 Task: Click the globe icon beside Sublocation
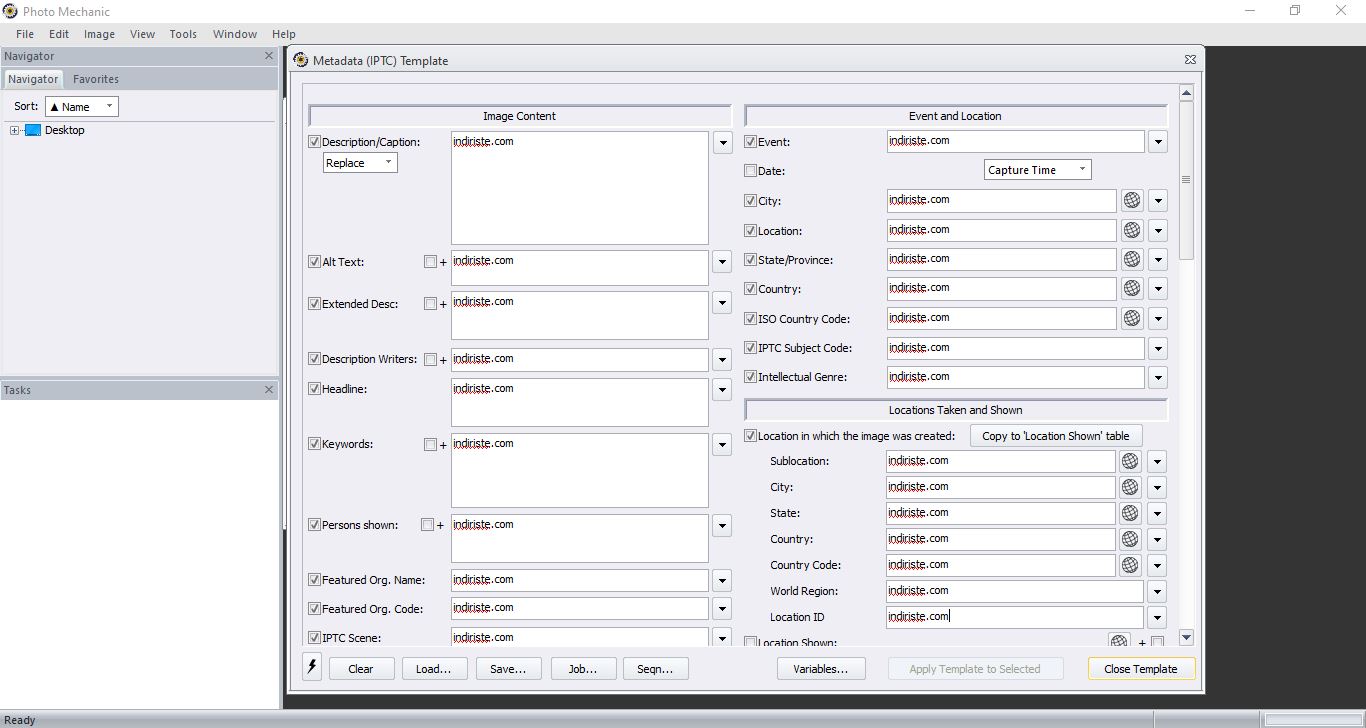coord(1129,461)
